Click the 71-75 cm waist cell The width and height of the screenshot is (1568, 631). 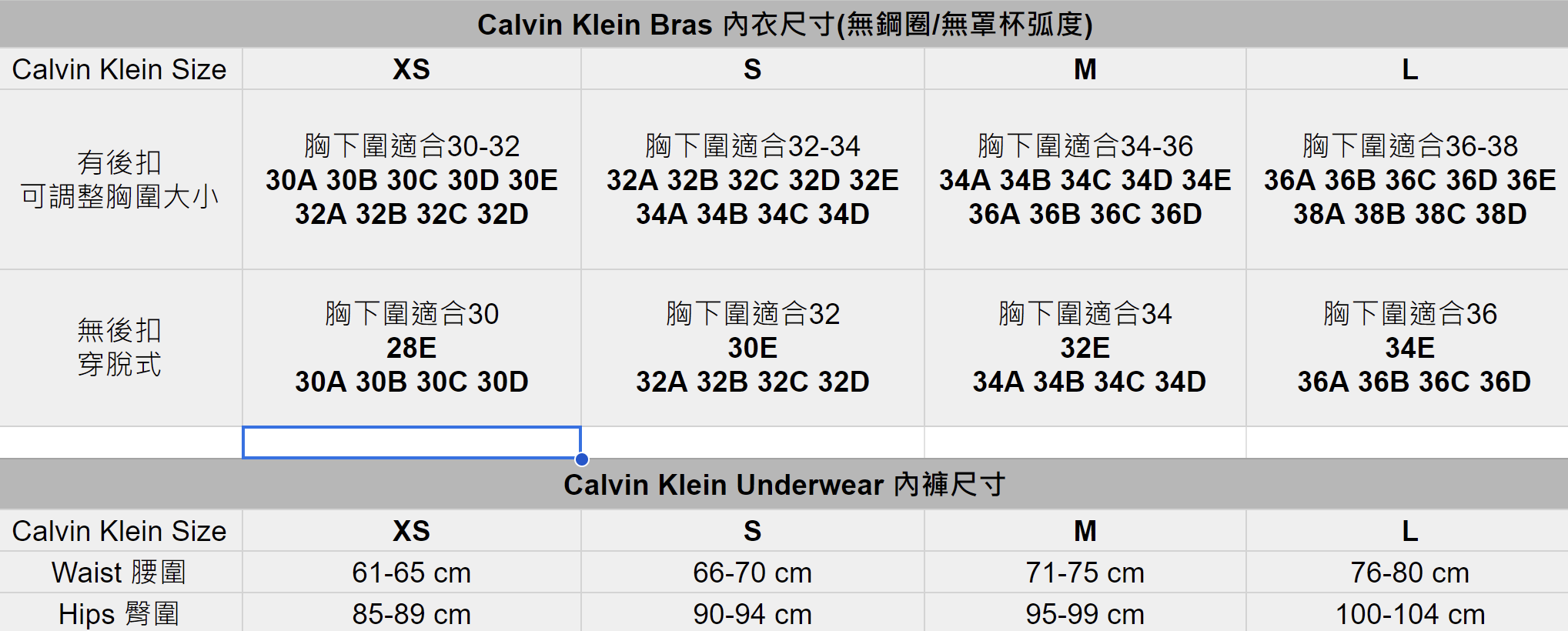(1085, 573)
